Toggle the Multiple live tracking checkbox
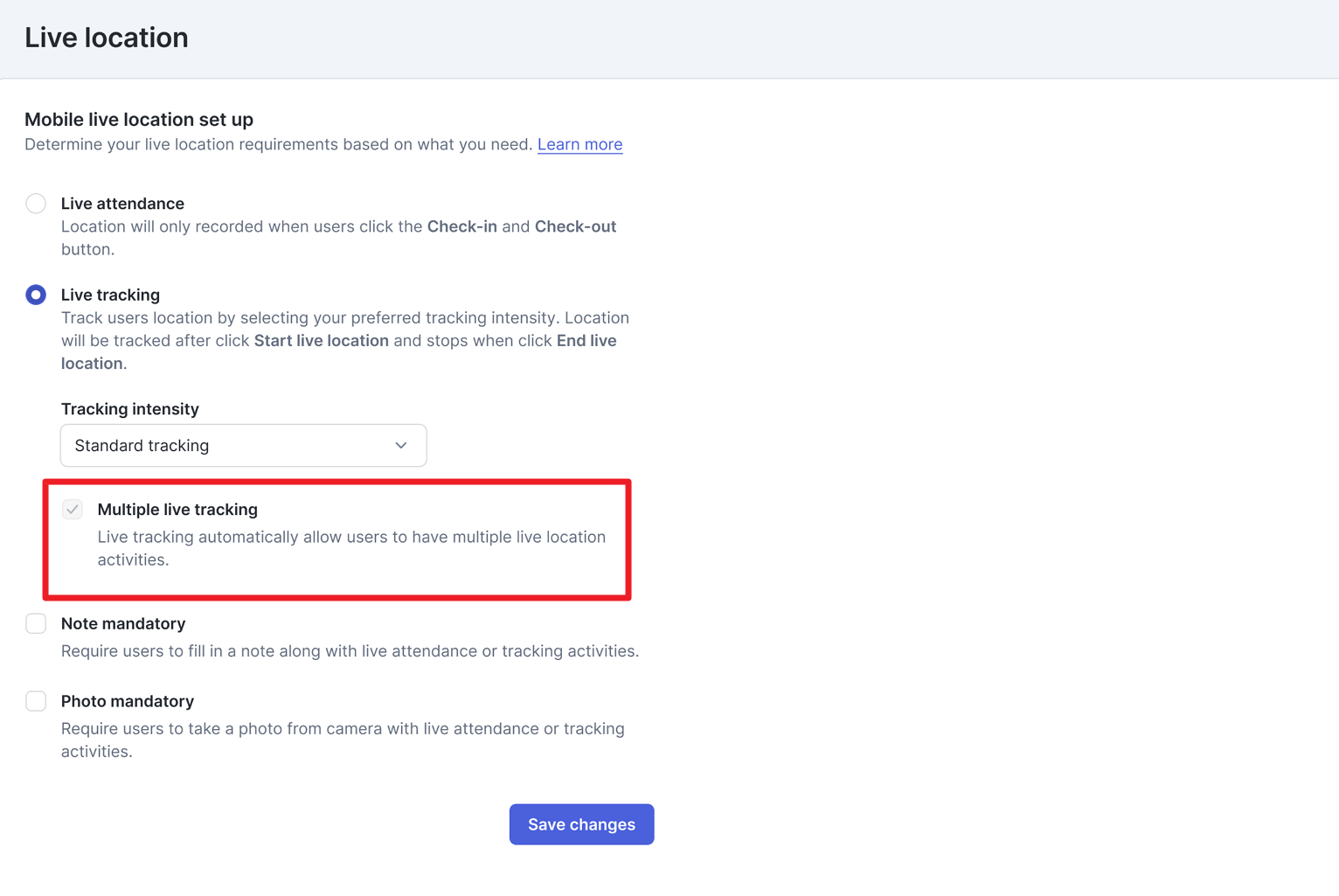Image resolution: width=1339 pixels, height=896 pixels. 73,509
